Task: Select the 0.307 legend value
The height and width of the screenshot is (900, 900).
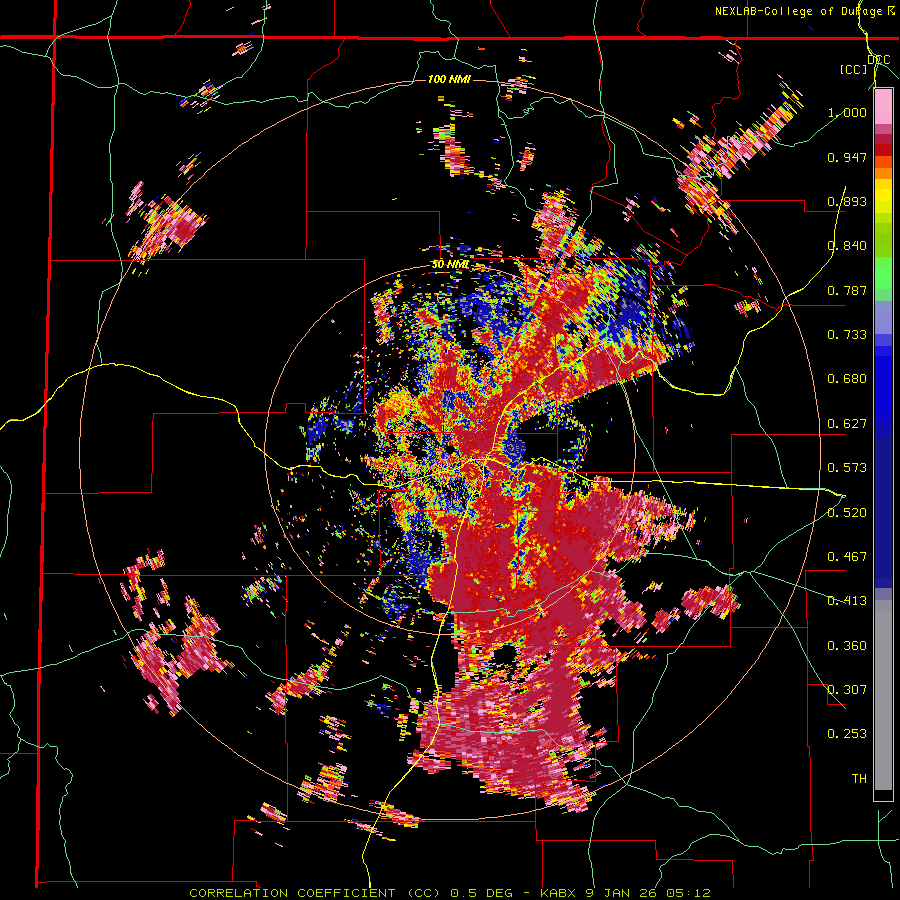Action: (x=847, y=690)
